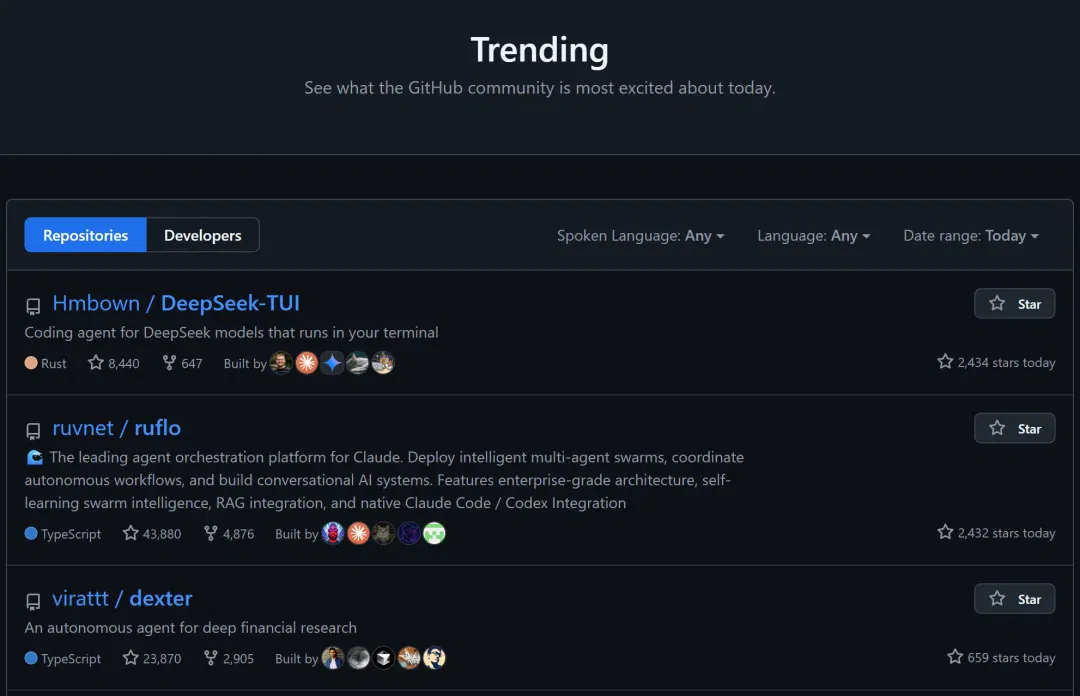Open the blue sparkle avatar in DeepSeek-TUI row
The height and width of the screenshot is (696, 1080).
click(x=332, y=362)
